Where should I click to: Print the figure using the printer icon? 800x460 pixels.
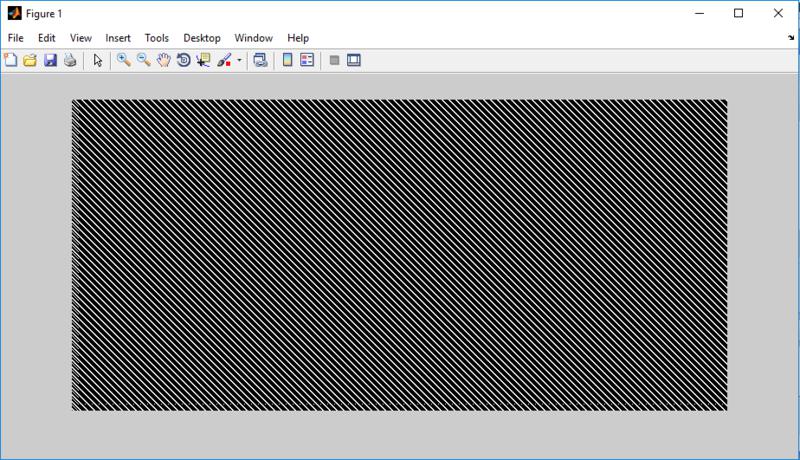coord(69,60)
